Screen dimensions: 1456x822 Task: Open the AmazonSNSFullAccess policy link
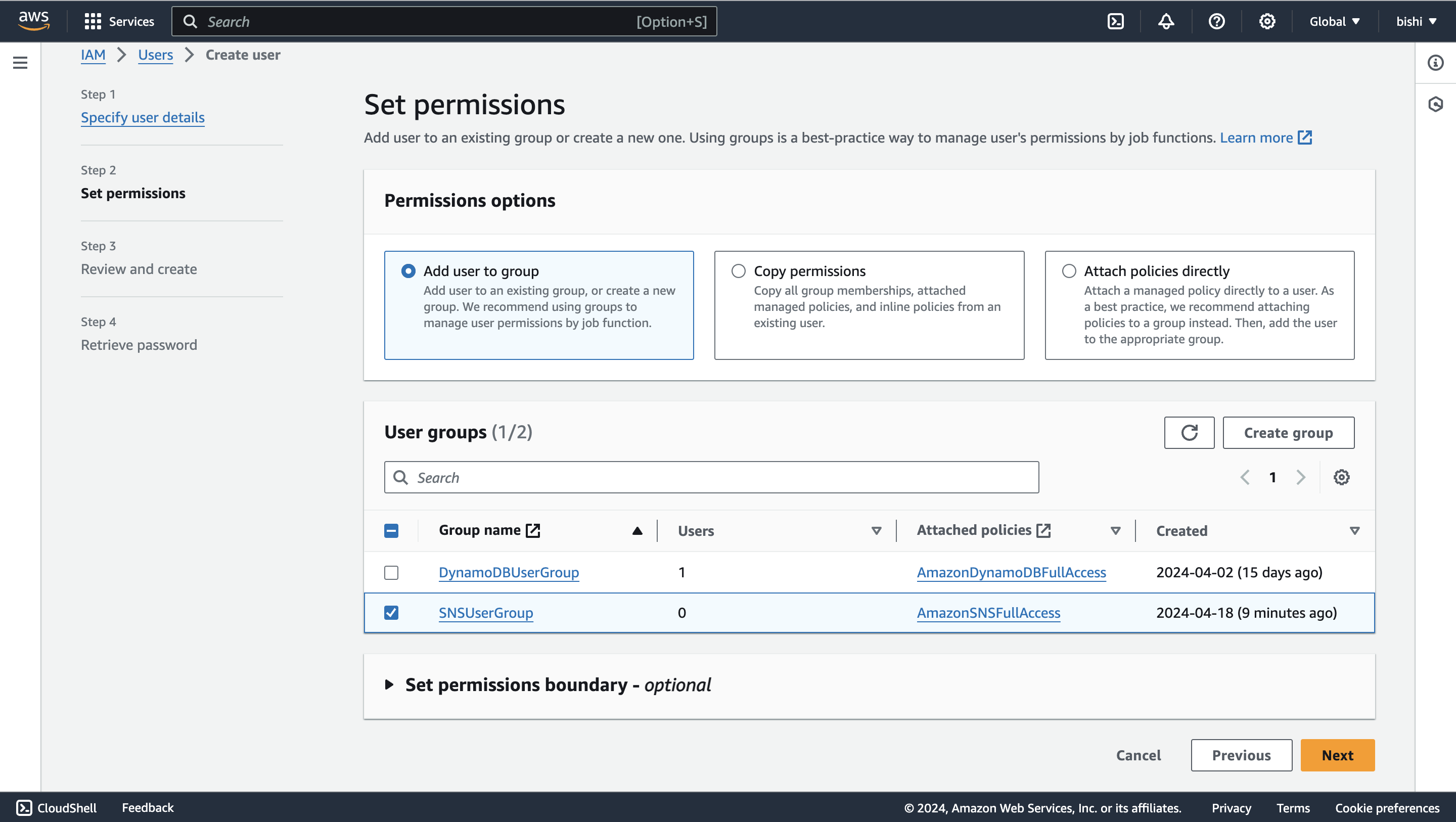tap(987, 612)
